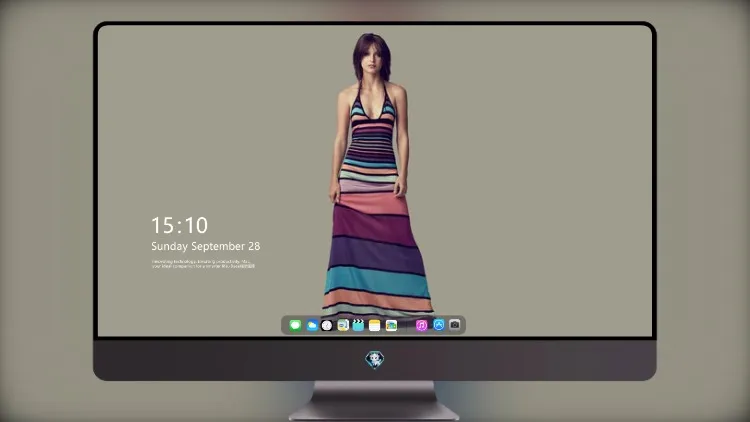This screenshot has height=422, width=750.
Task: Click the logo on monitor chin
Action: coord(375,359)
